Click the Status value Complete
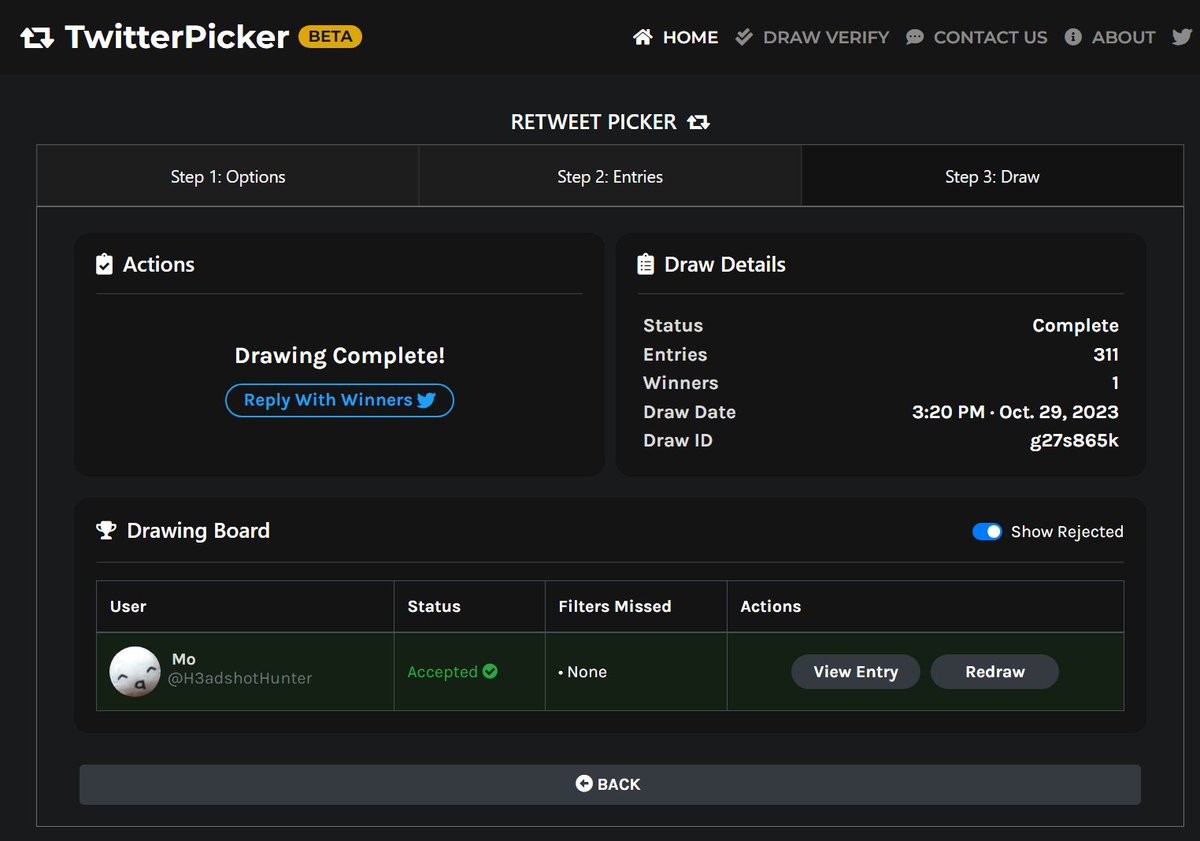This screenshot has height=841, width=1200. point(1075,326)
